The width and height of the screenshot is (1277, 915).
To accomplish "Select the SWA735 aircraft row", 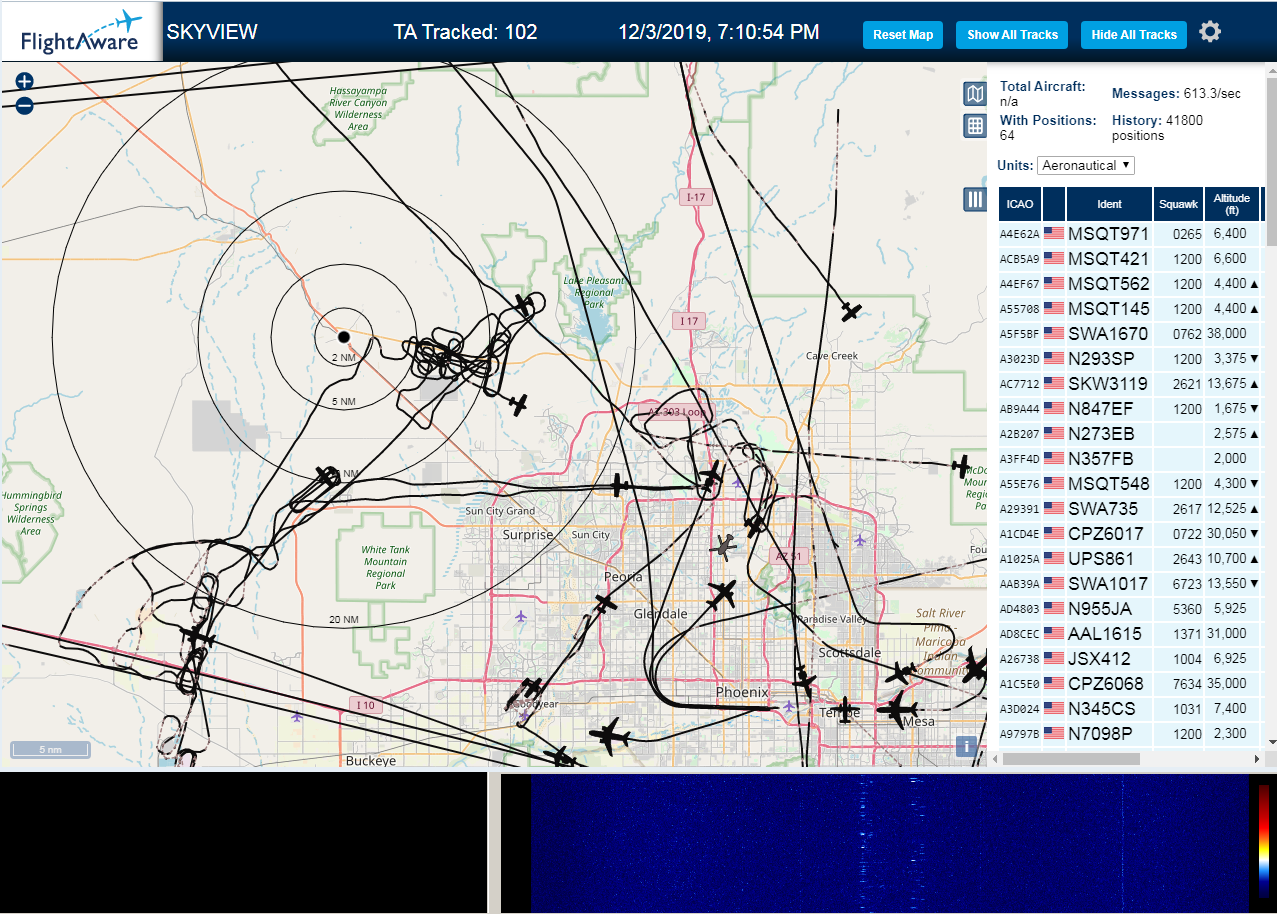I will click(1131, 508).
